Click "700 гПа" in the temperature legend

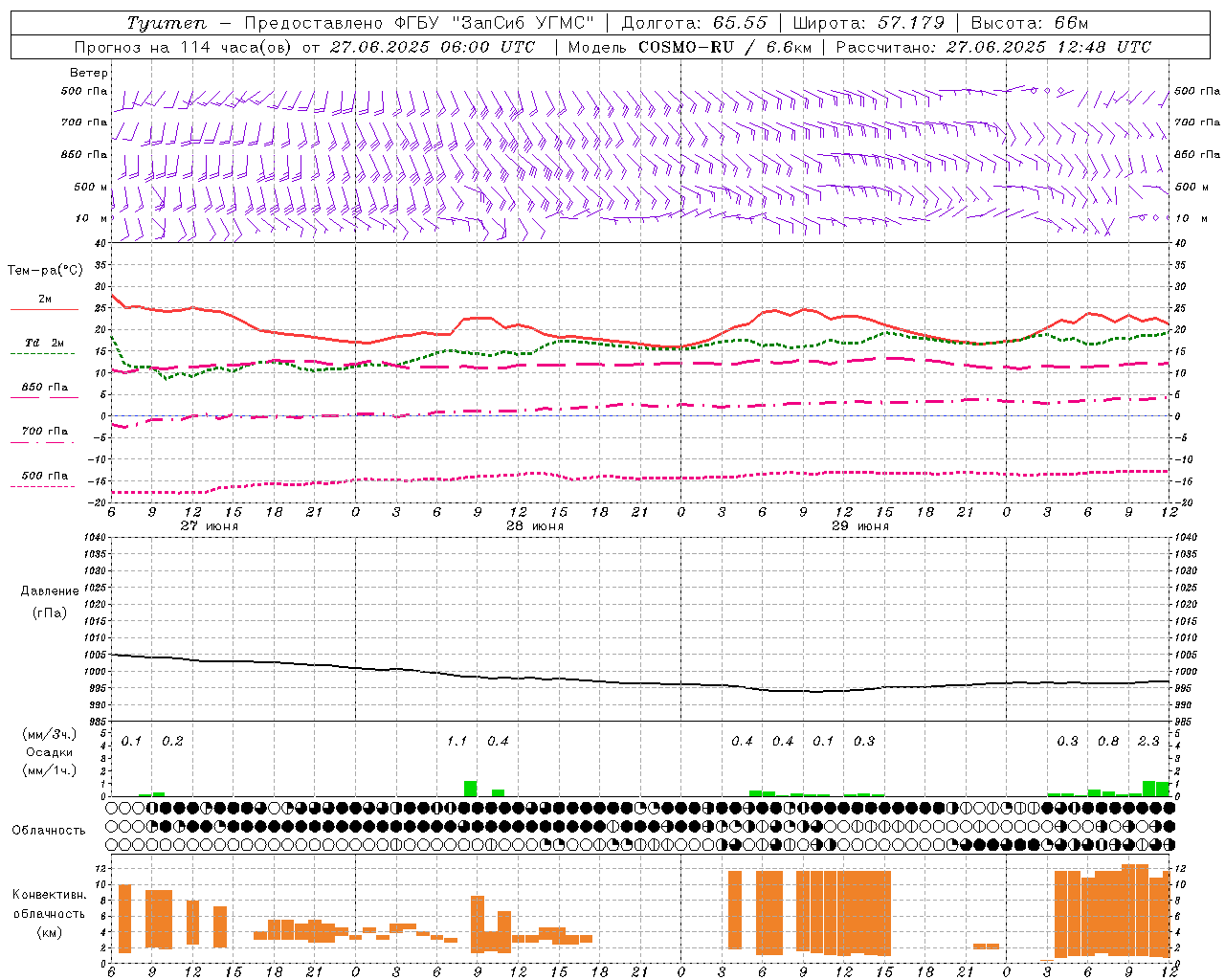(x=44, y=432)
